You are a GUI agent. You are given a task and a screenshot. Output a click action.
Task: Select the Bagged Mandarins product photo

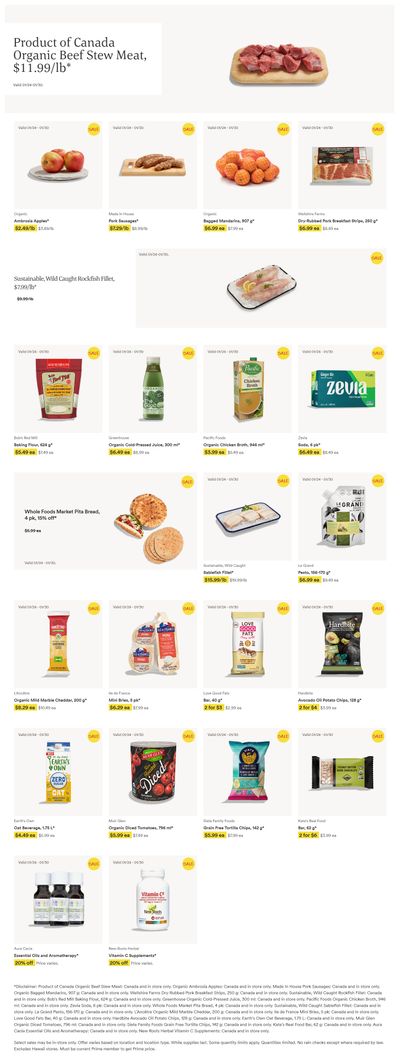coord(247,167)
